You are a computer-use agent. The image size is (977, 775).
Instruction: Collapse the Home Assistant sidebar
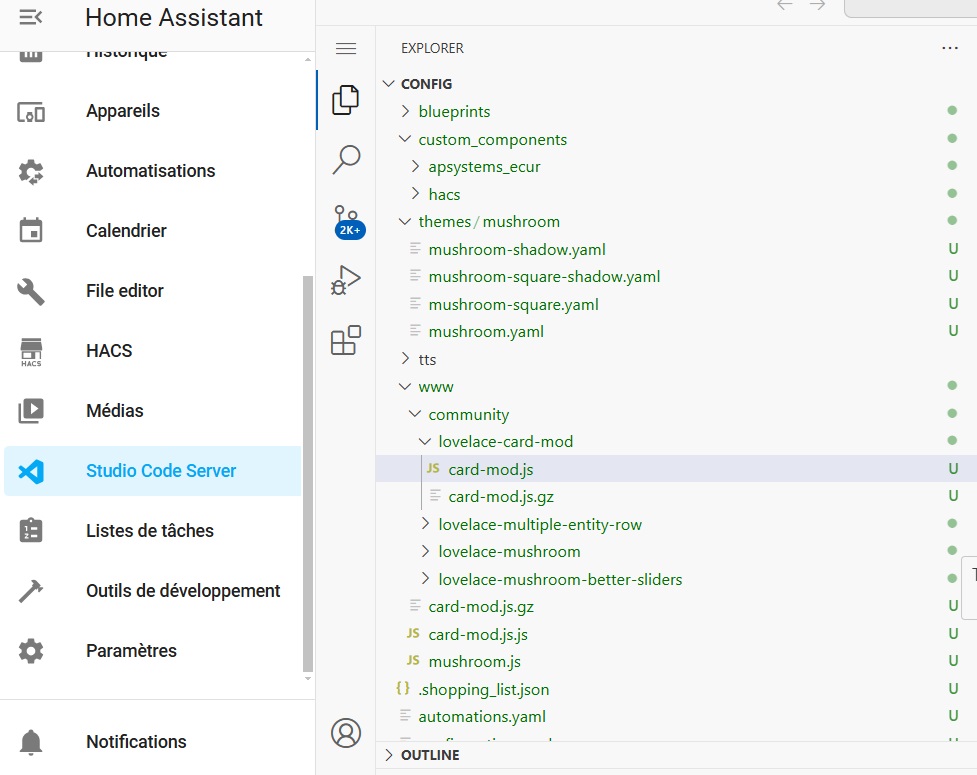tap(31, 17)
